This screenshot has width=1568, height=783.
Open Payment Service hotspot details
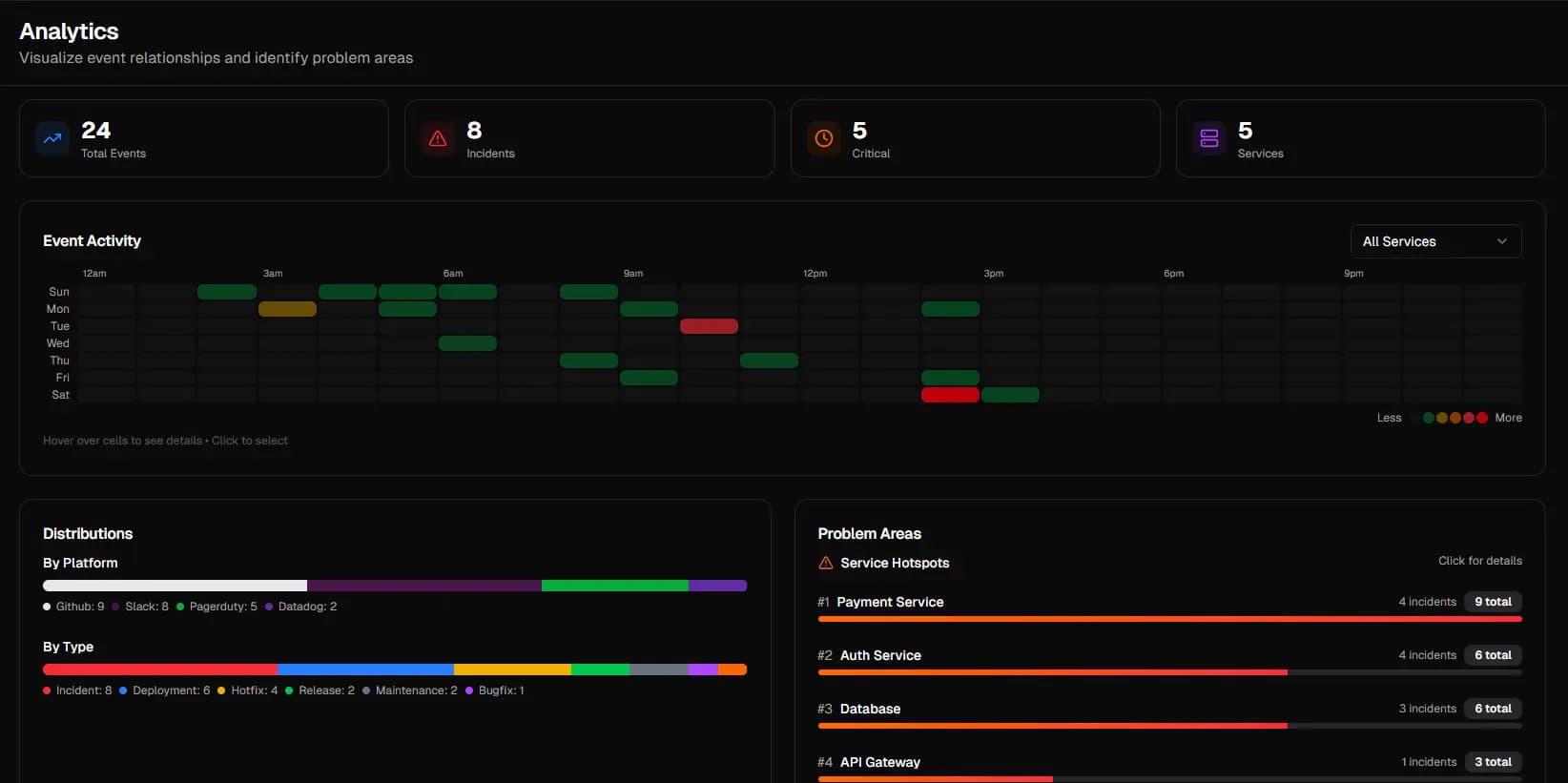[x=1169, y=607]
